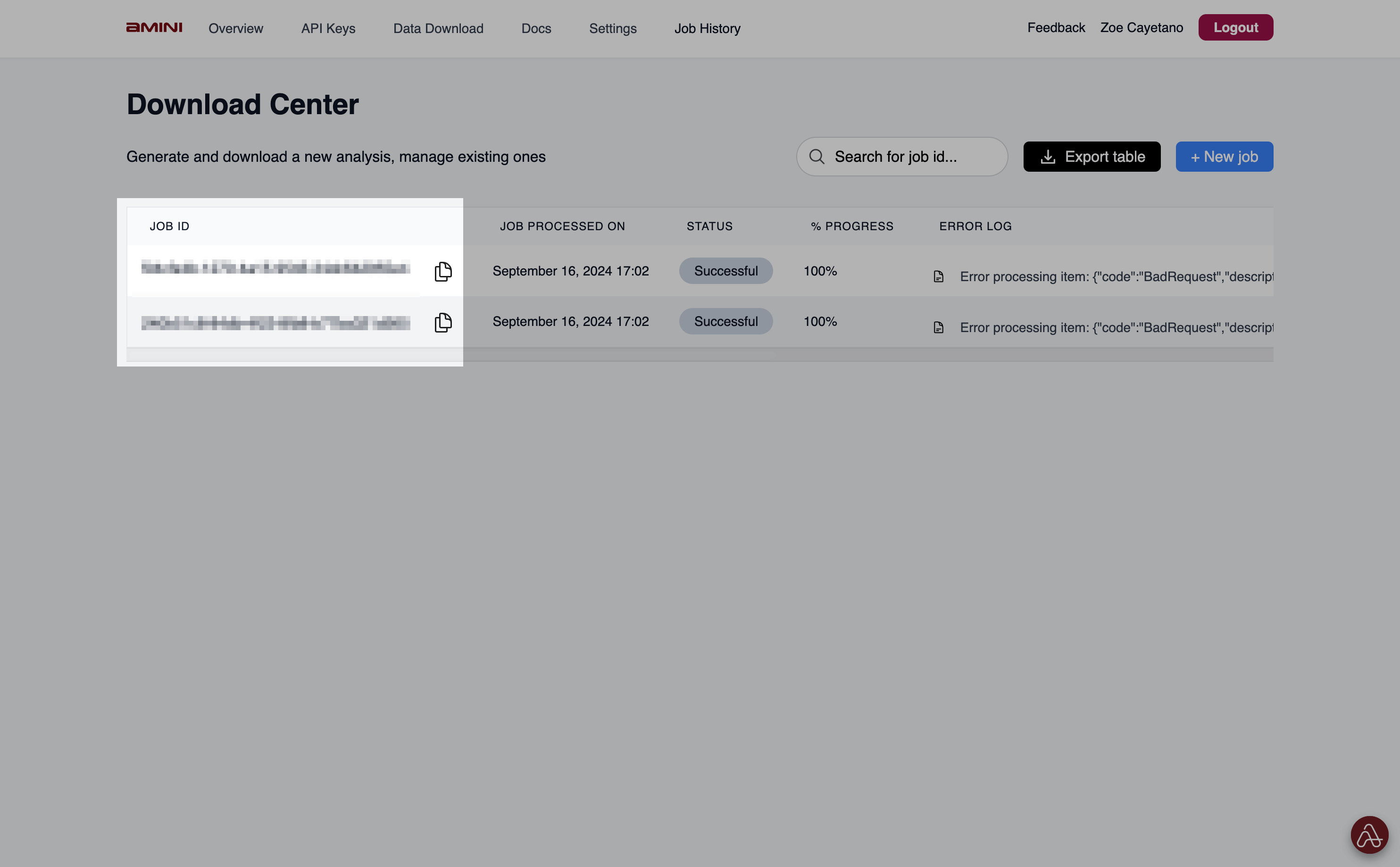The height and width of the screenshot is (867, 1400).
Task: Click the second row's 100% progress value
Action: point(820,321)
